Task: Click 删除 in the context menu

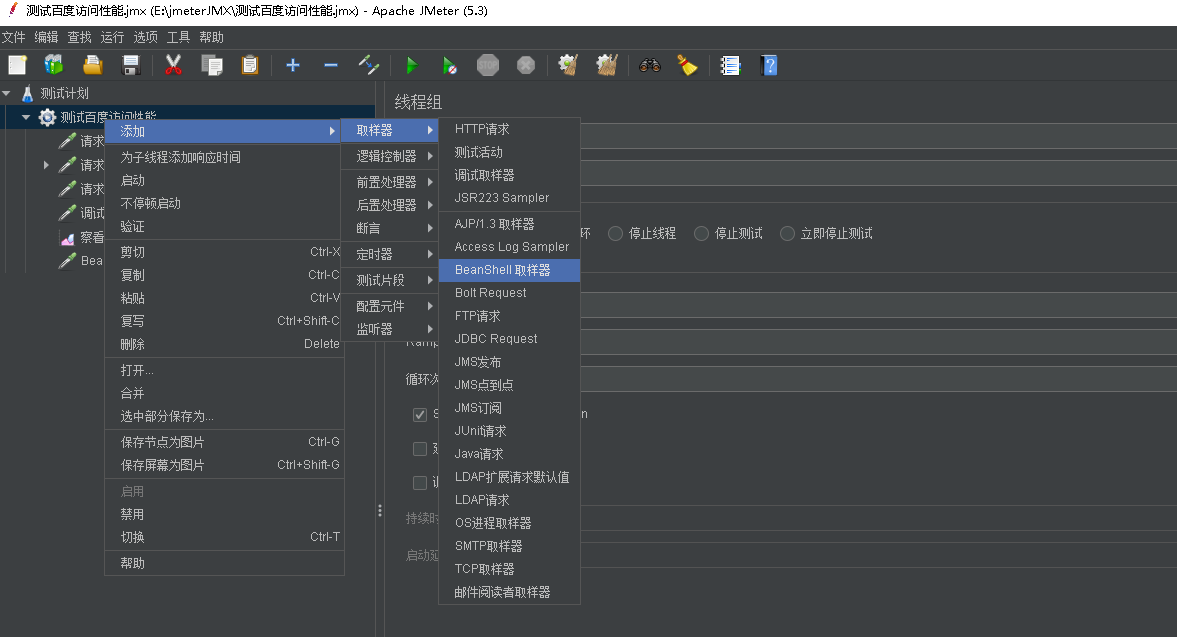Action: pos(224,344)
